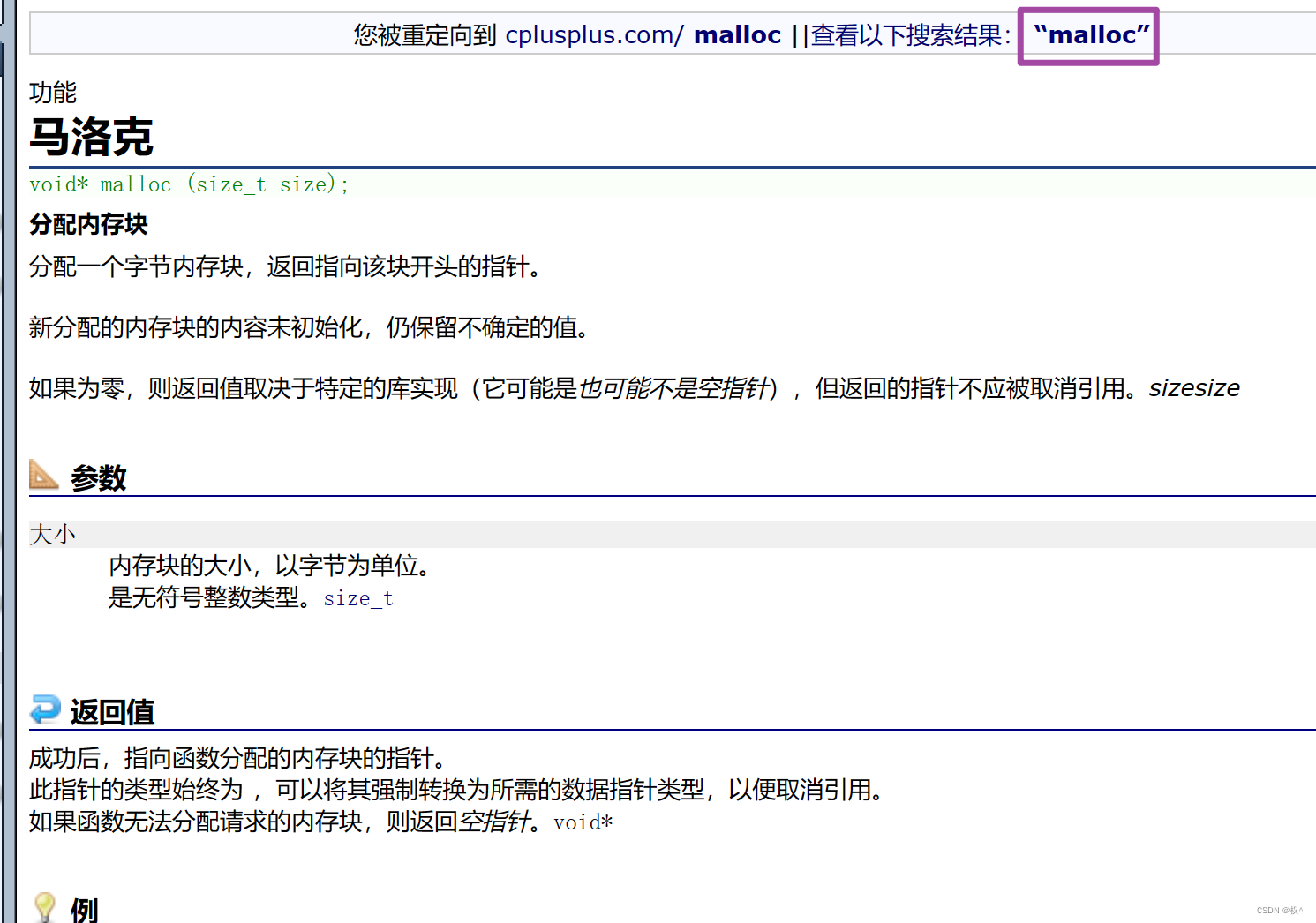Click the line 内存块的大小，以字节为单位。
This screenshot has width=1316, height=923.
(273, 566)
